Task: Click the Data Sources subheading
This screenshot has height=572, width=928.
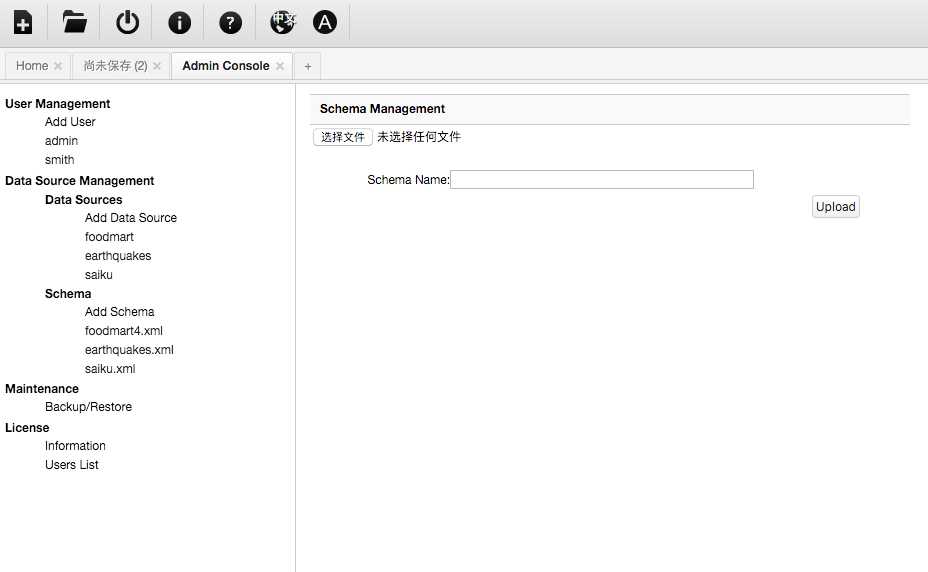Action: coord(83,200)
